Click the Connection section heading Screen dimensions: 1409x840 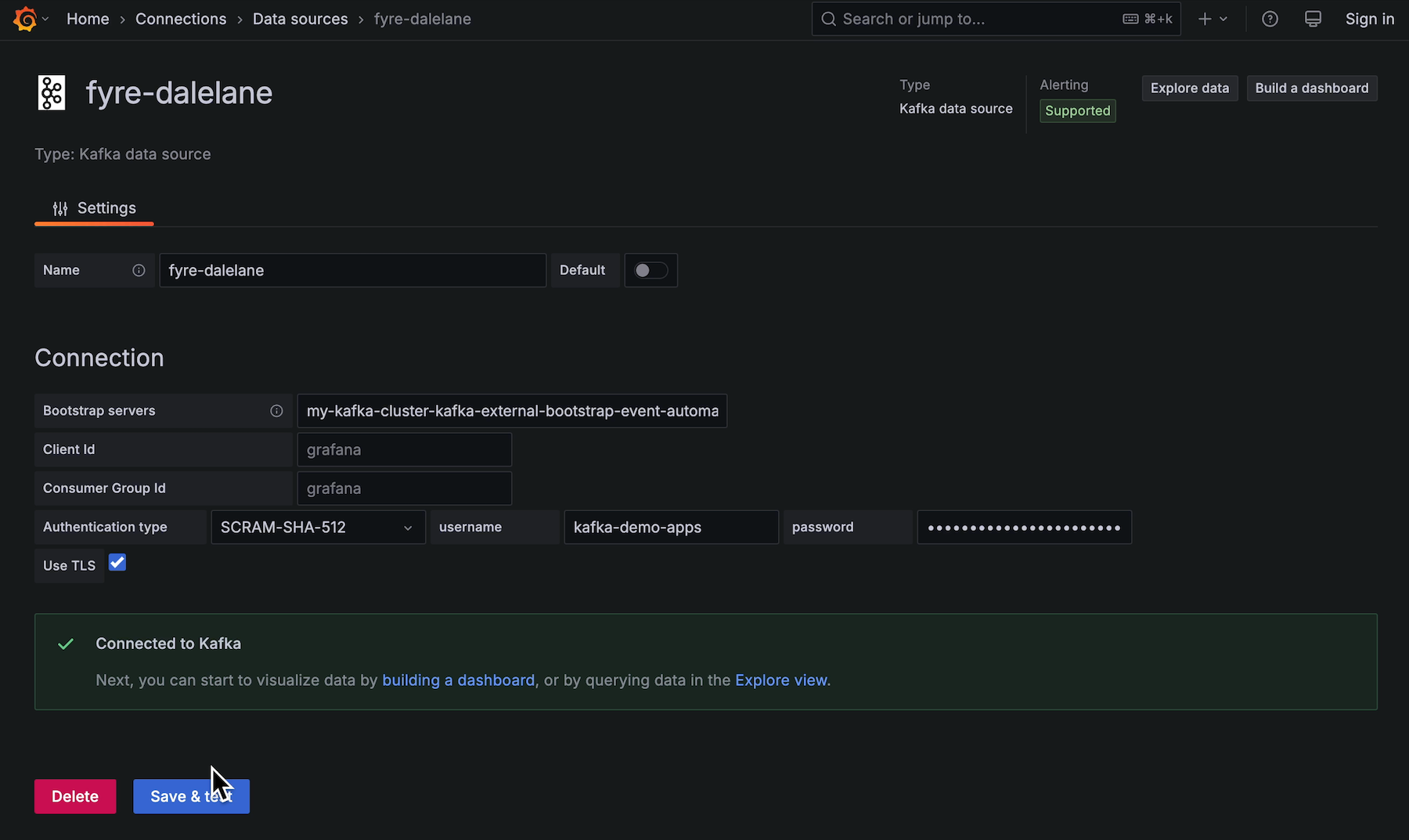click(x=99, y=358)
